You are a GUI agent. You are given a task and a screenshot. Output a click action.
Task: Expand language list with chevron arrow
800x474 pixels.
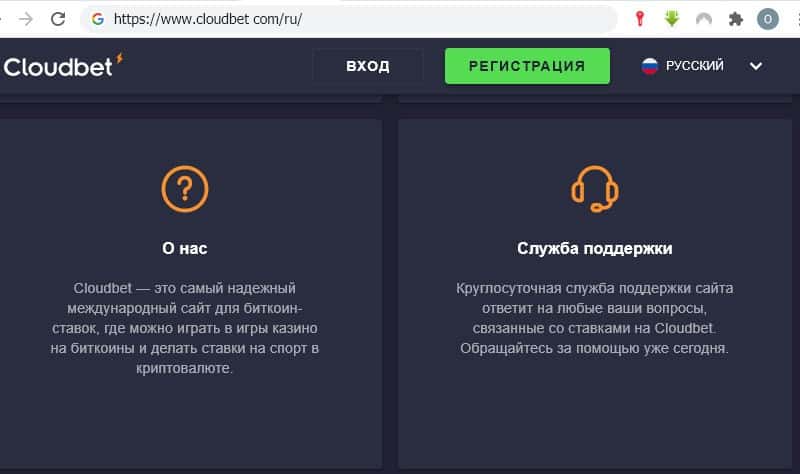[756, 66]
